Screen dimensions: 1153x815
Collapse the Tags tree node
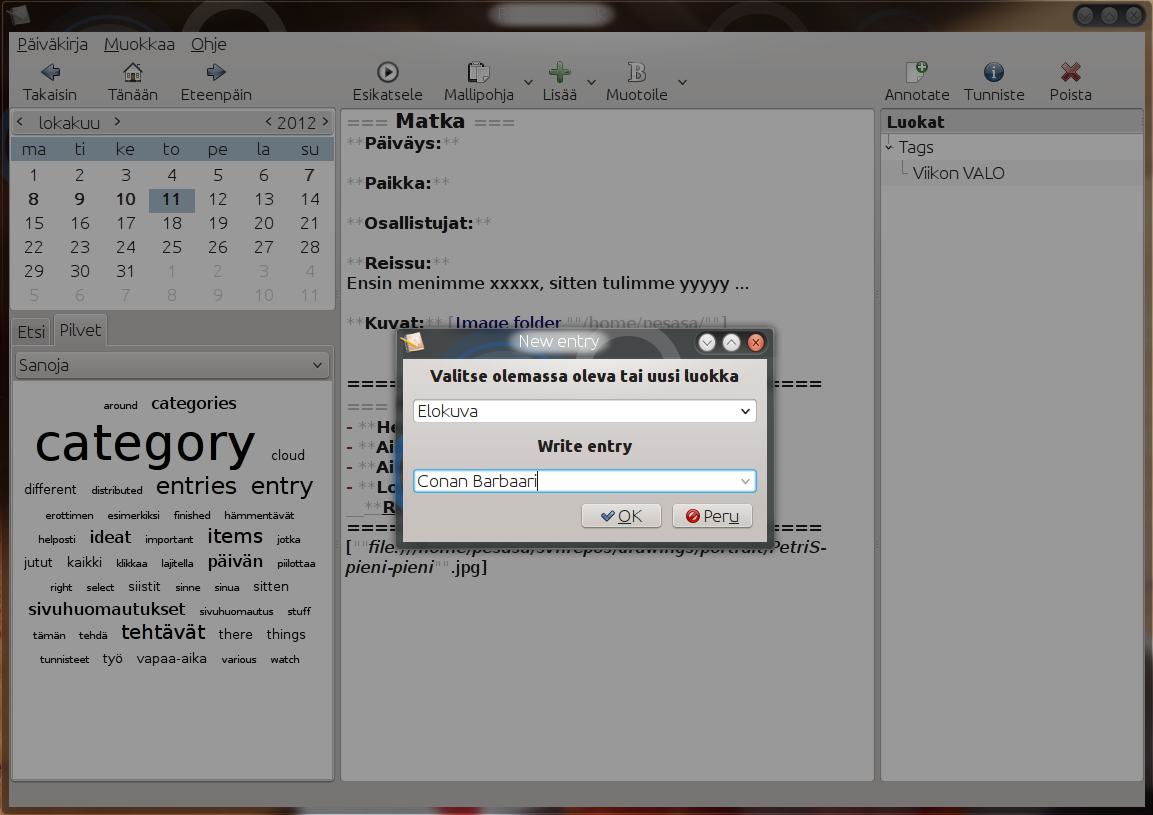pos(889,147)
